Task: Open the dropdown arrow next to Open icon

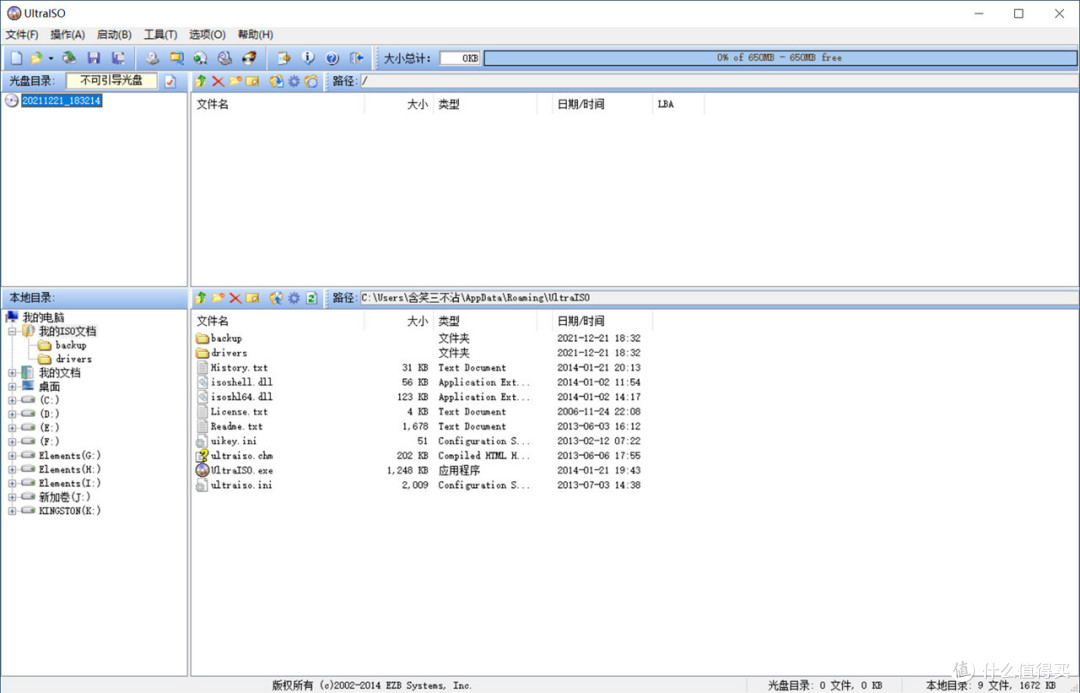Action: [51, 59]
